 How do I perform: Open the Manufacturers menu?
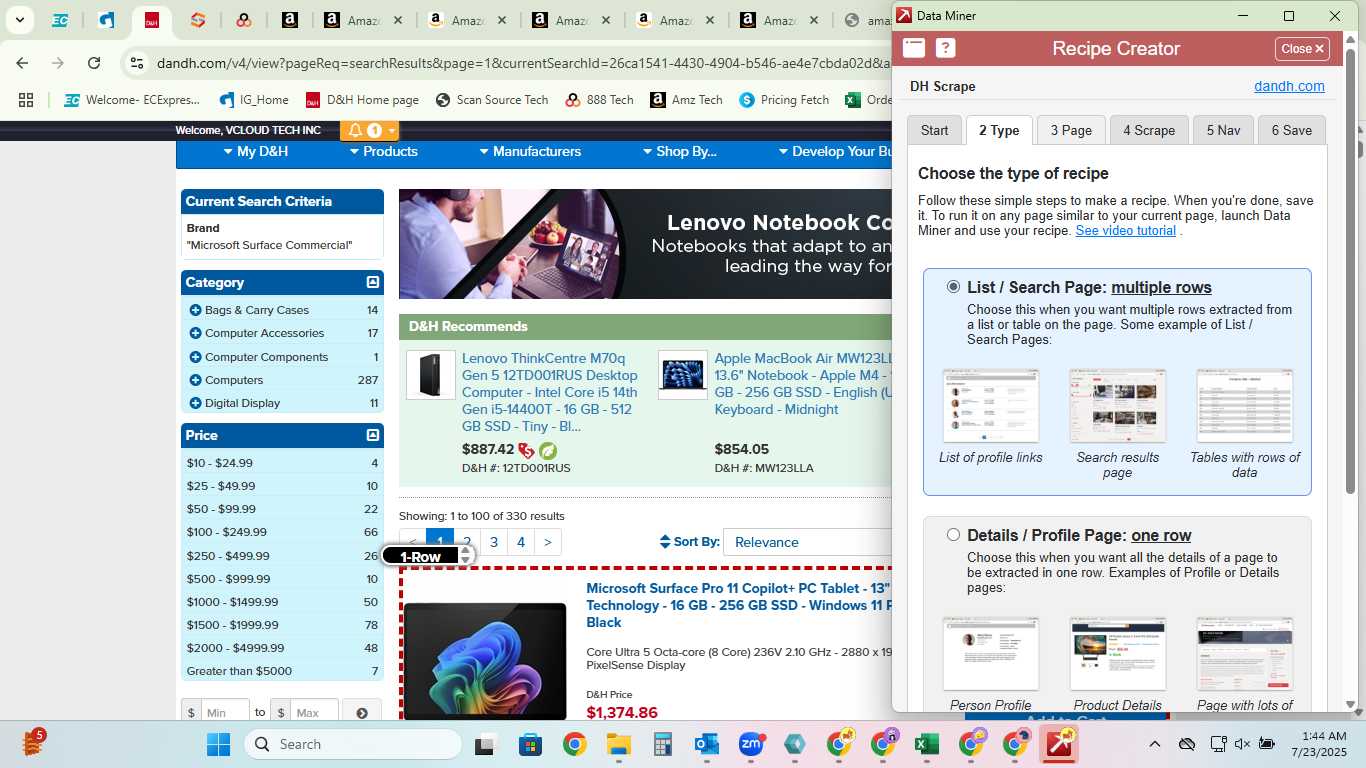click(529, 151)
